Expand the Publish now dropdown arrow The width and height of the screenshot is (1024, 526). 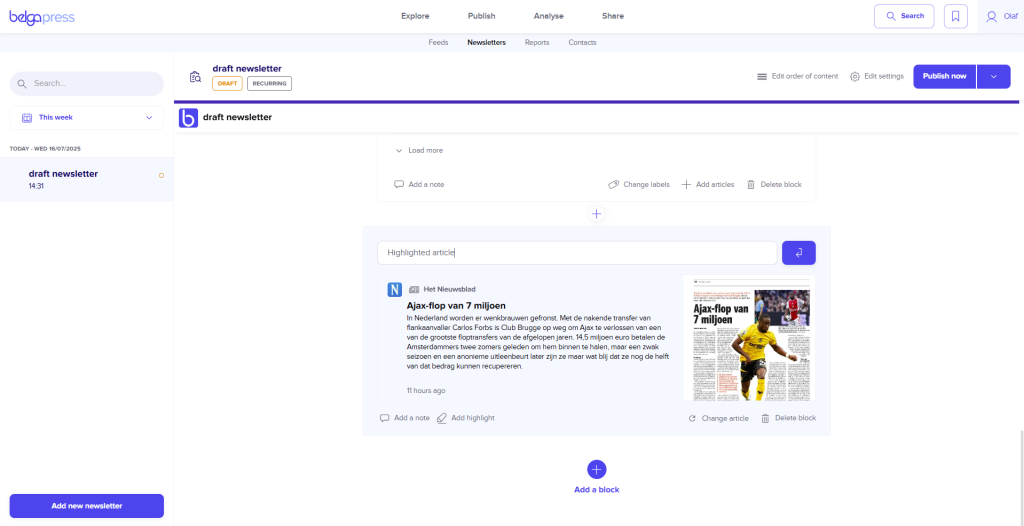point(993,77)
